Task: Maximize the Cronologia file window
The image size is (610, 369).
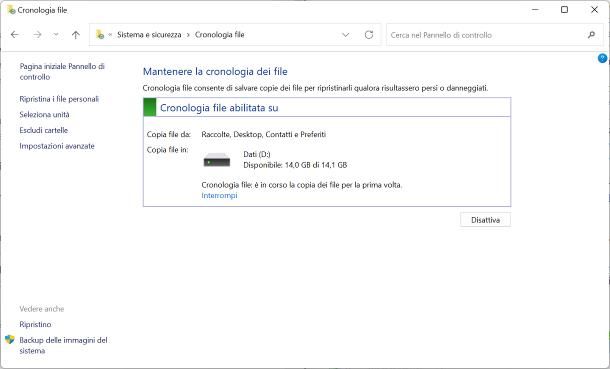Action: click(x=564, y=10)
